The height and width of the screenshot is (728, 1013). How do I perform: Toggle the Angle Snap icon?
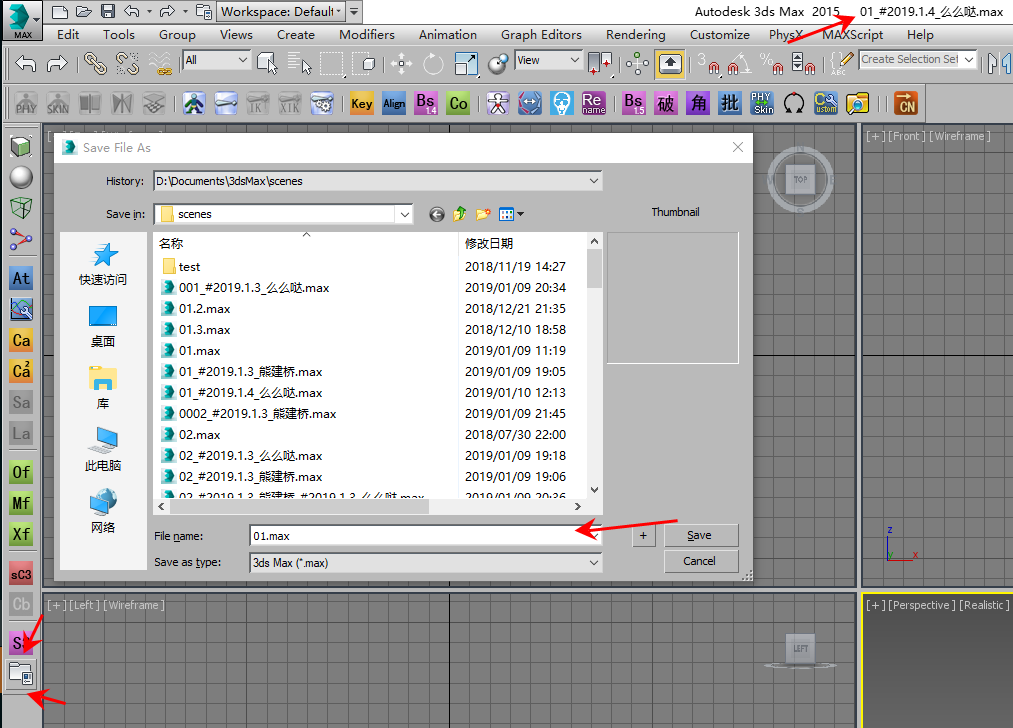pyautogui.click(x=738, y=63)
